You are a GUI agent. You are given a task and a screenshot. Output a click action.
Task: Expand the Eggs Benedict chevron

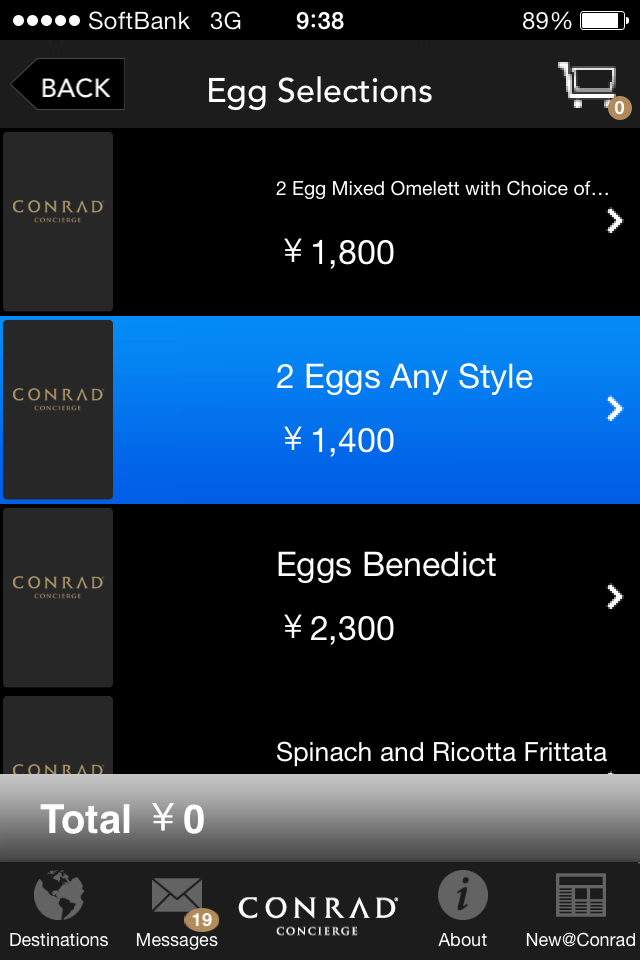point(614,596)
